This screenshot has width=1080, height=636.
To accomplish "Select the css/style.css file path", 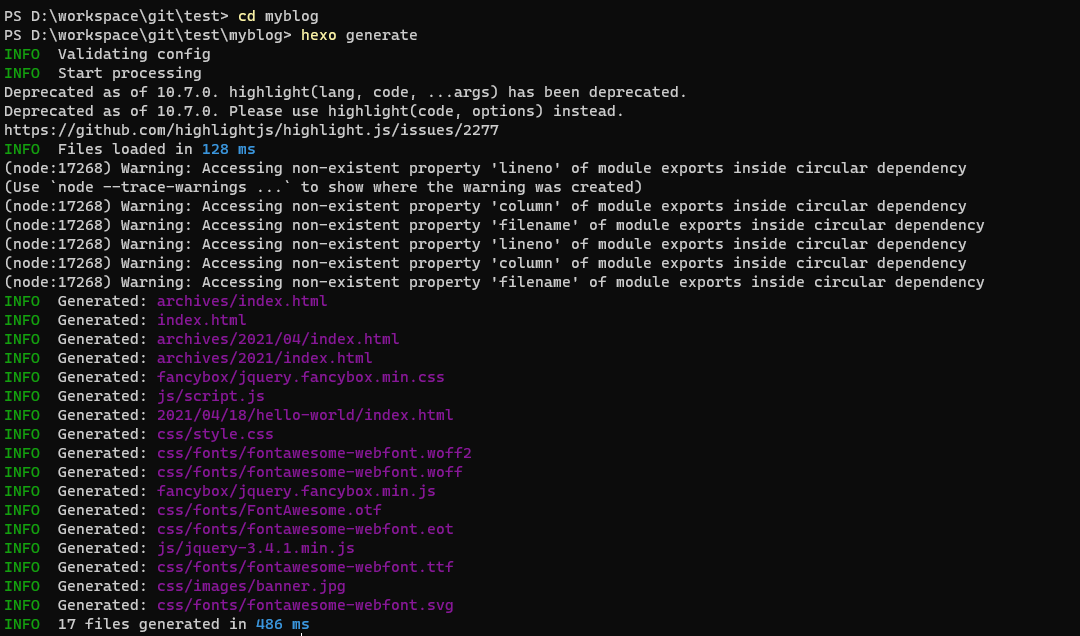I will point(215,434).
